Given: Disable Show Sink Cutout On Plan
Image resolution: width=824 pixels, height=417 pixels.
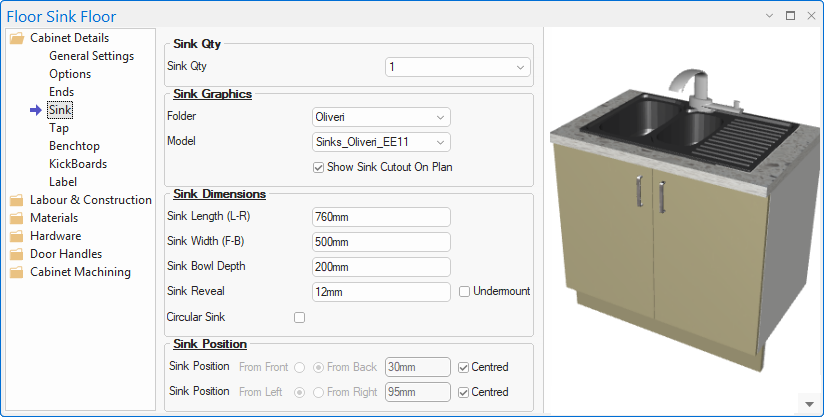Looking at the screenshot, I should [x=319, y=167].
